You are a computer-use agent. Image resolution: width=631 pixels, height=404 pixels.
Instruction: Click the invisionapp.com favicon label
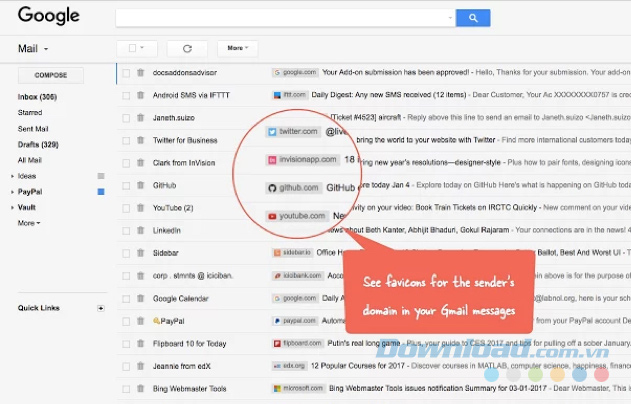coord(303,160)
